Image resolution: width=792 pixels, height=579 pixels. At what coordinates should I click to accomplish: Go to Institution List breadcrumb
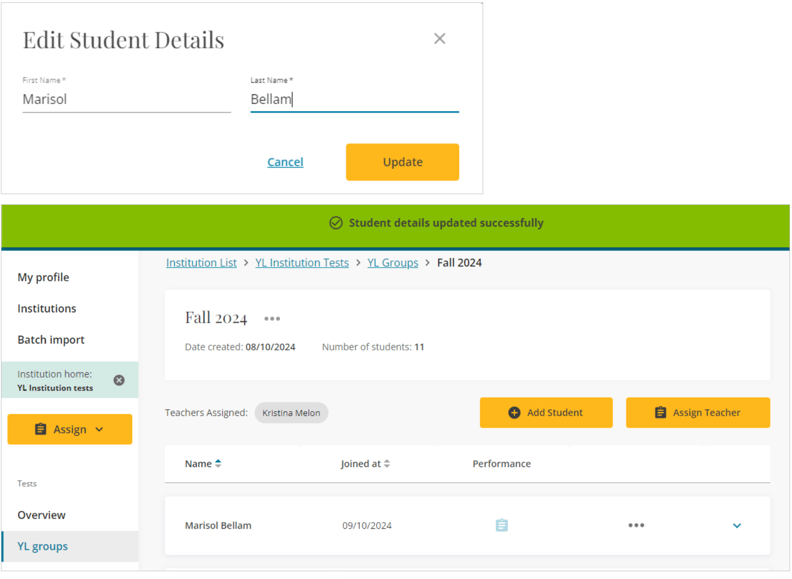click(201, 263)
